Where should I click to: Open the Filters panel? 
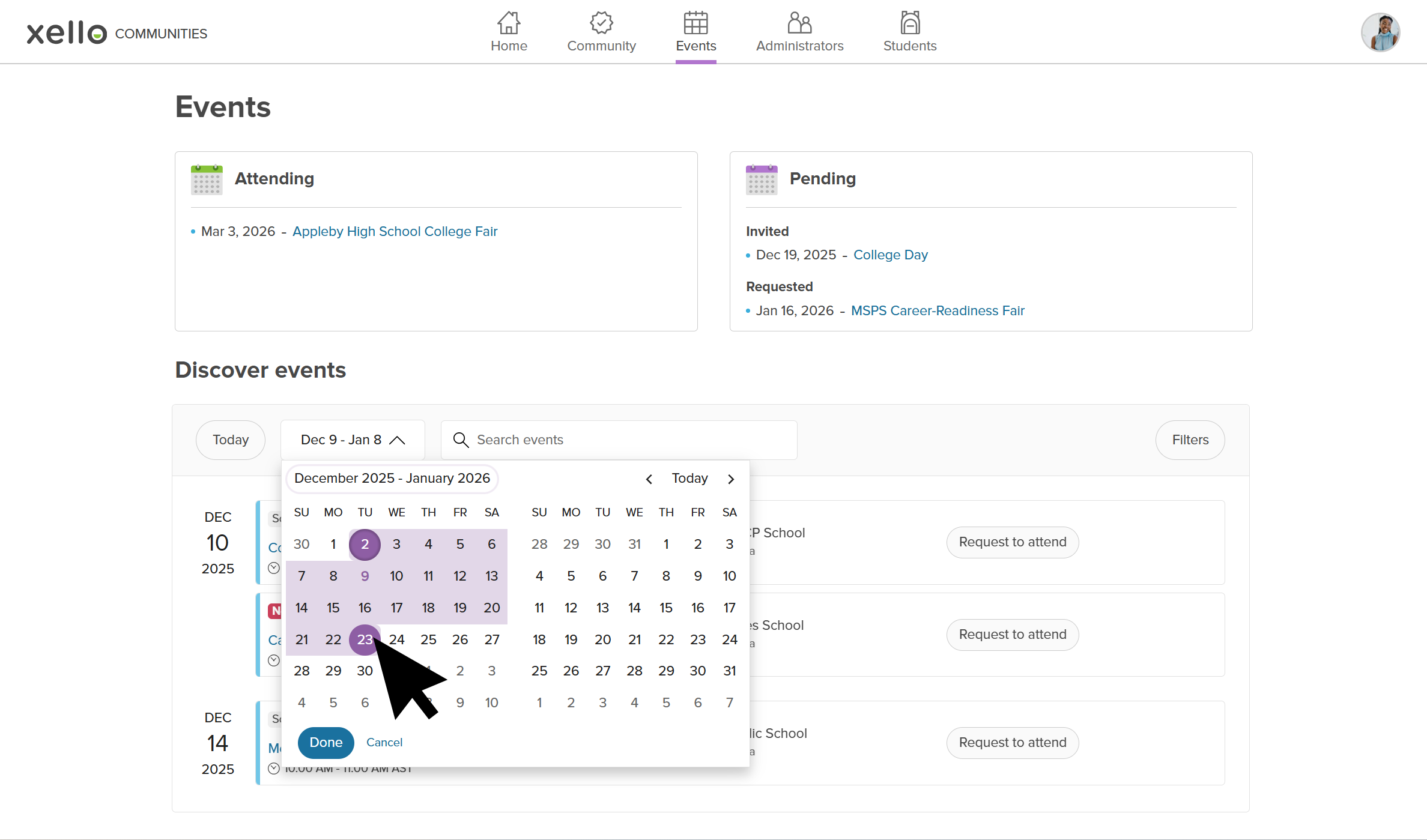[x=1190, y=440]
